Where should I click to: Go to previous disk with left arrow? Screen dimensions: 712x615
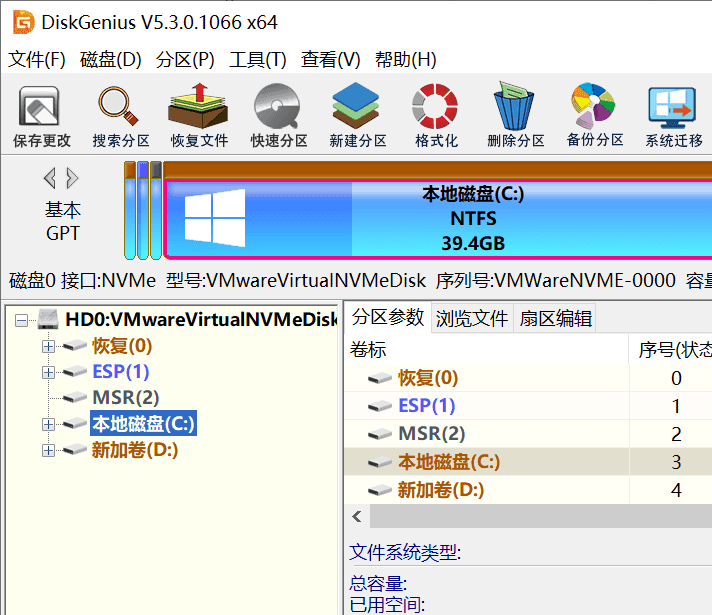(x=50, y=178)
